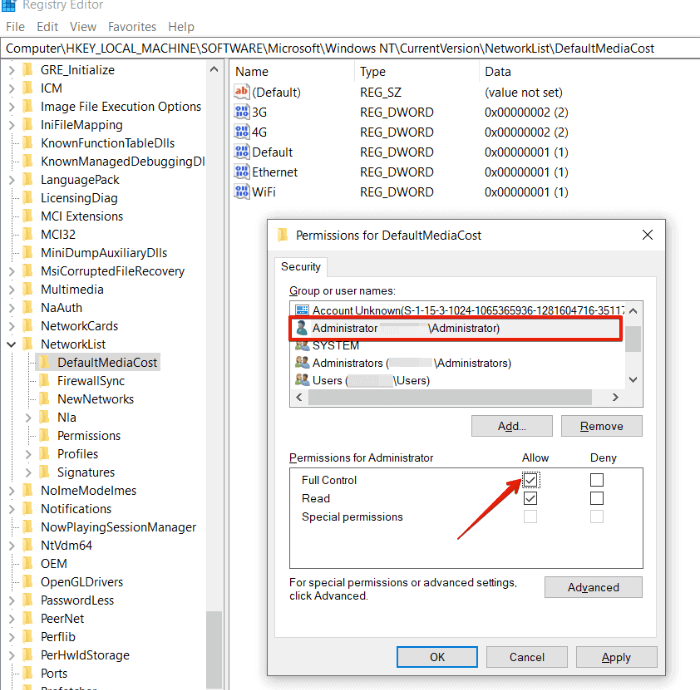
Task: Expand the Signatures subkey
Action: click(28, 472)
